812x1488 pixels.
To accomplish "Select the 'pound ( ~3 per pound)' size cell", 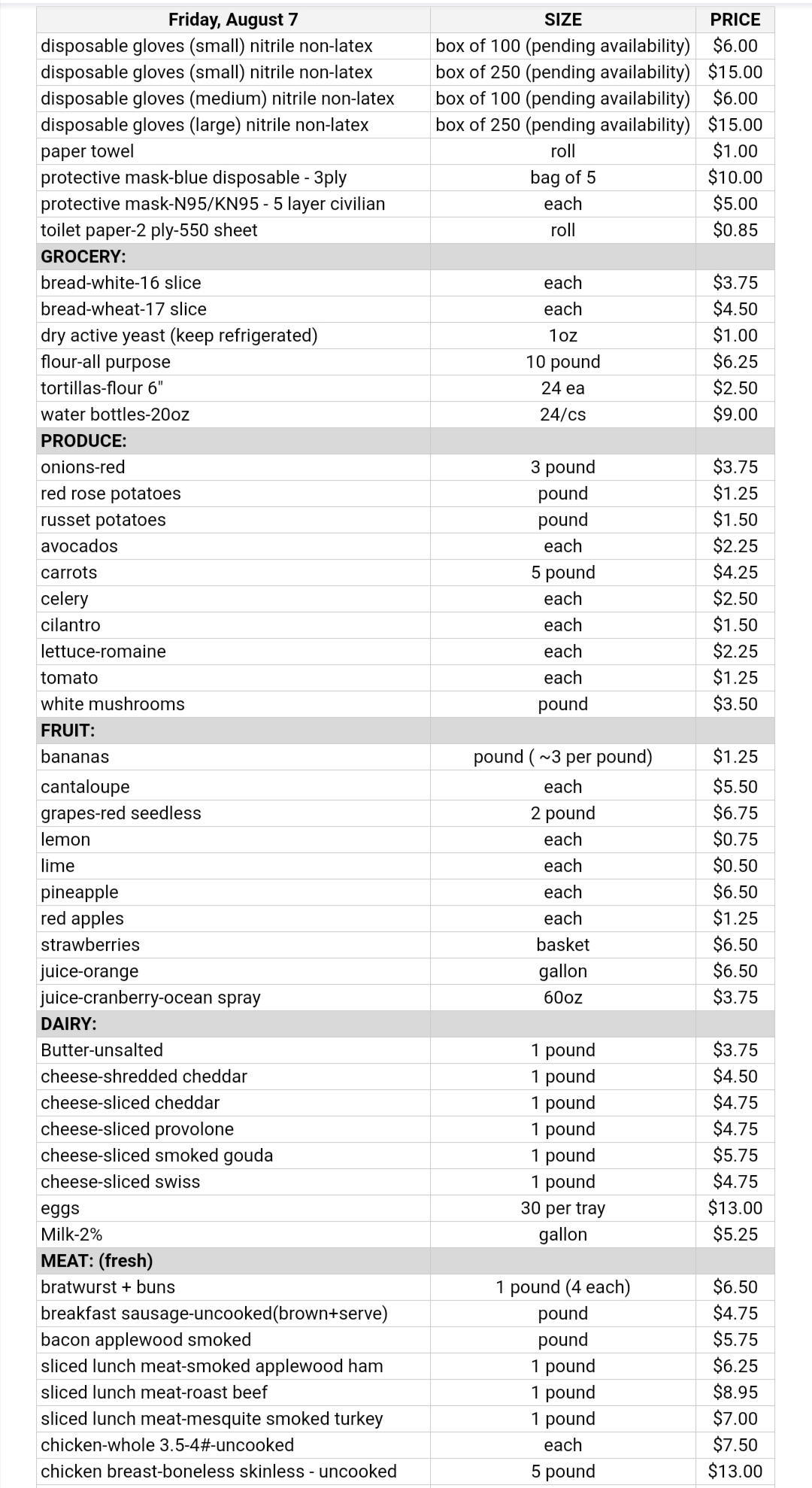I will [562, 757].
